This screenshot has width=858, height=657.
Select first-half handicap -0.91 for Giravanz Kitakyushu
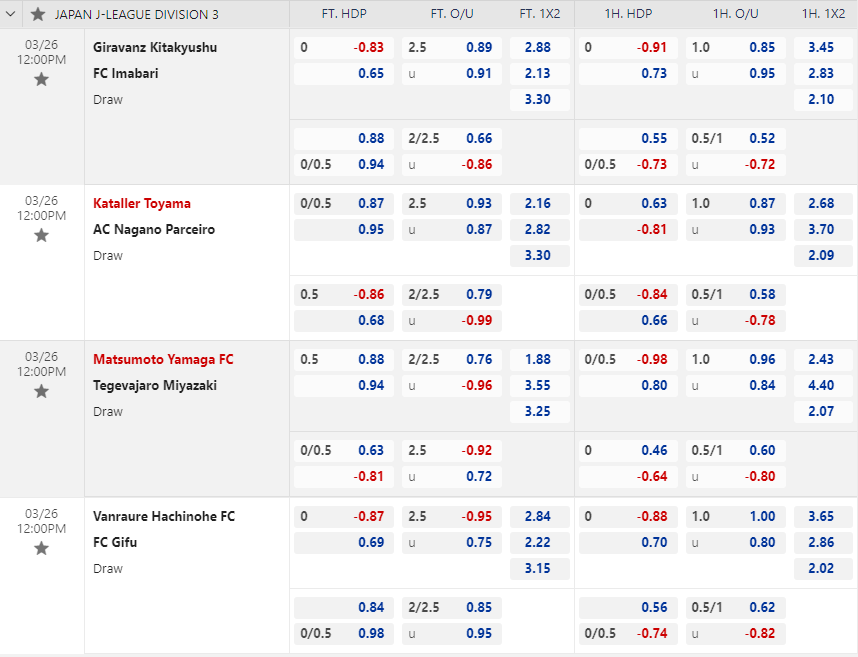tap(628, 48)
